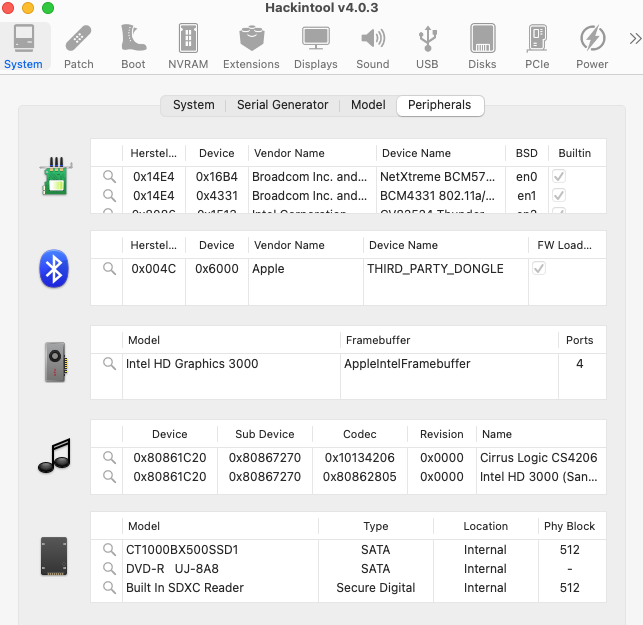Select the 0x4331 device cell
This screenshot has height=625, width=643.
(217, 196)
